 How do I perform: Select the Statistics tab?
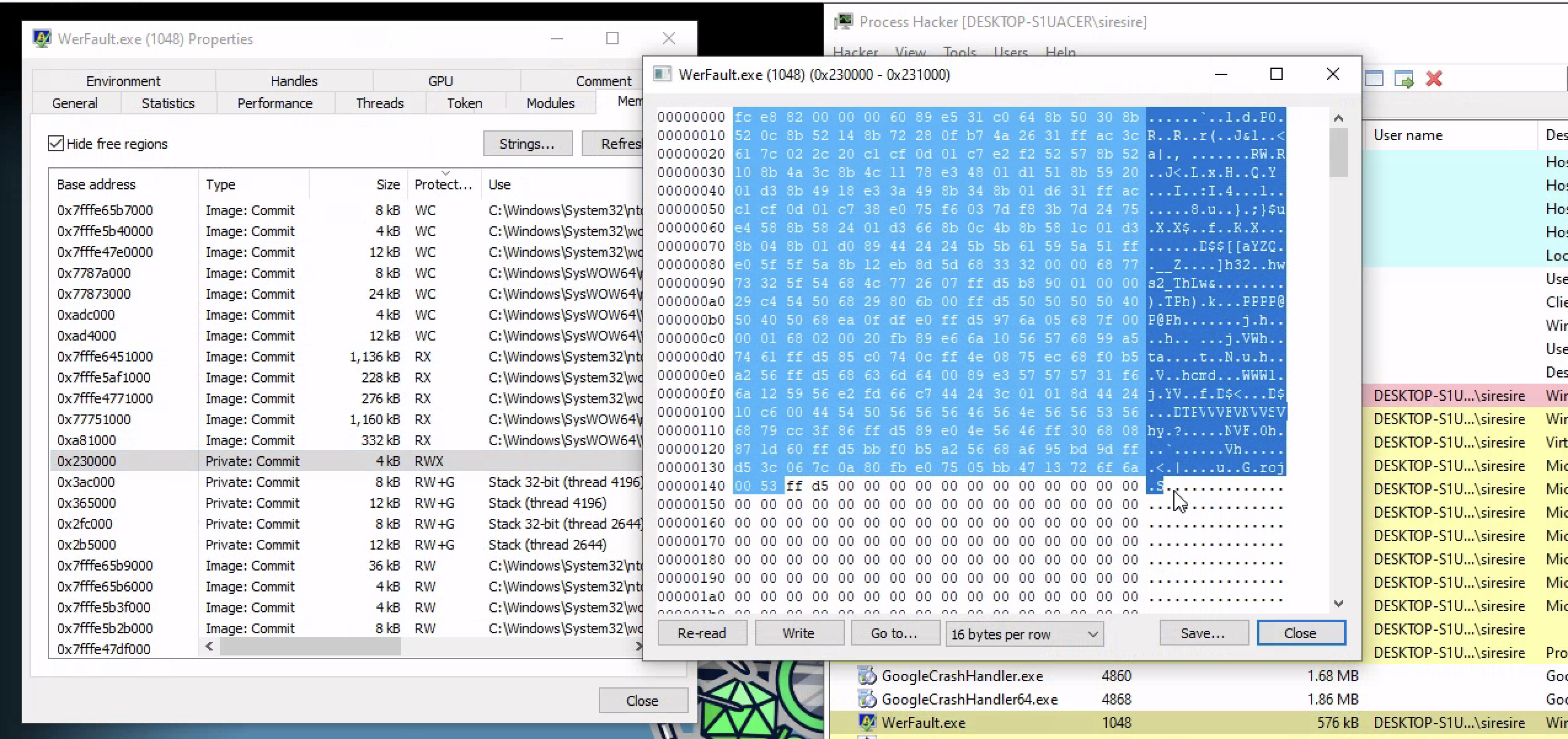168,103
